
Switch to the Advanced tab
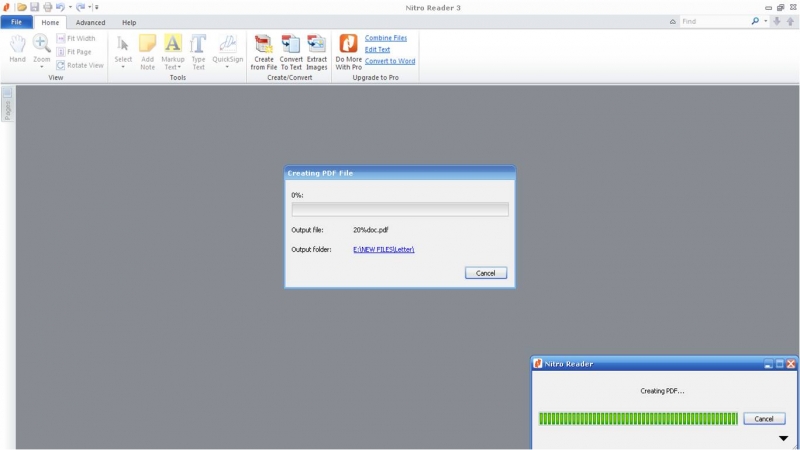coord(90,22)
